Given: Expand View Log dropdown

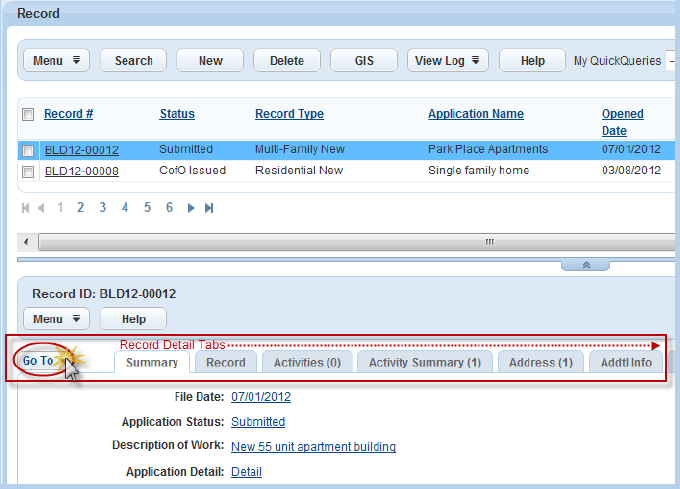Looking at the screenshot, I should (448, 60).
